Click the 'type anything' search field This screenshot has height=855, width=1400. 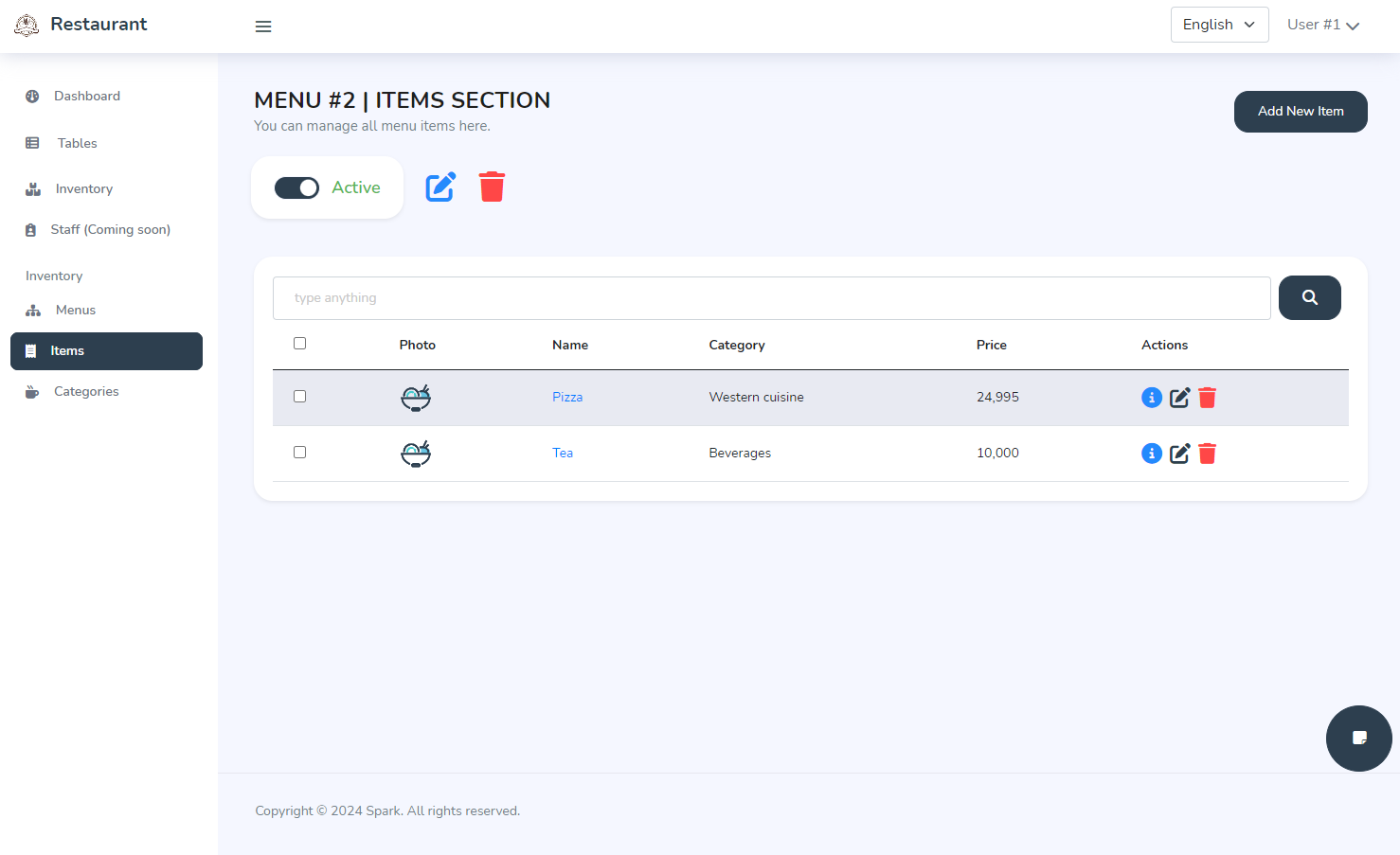[x=771, y=298]
